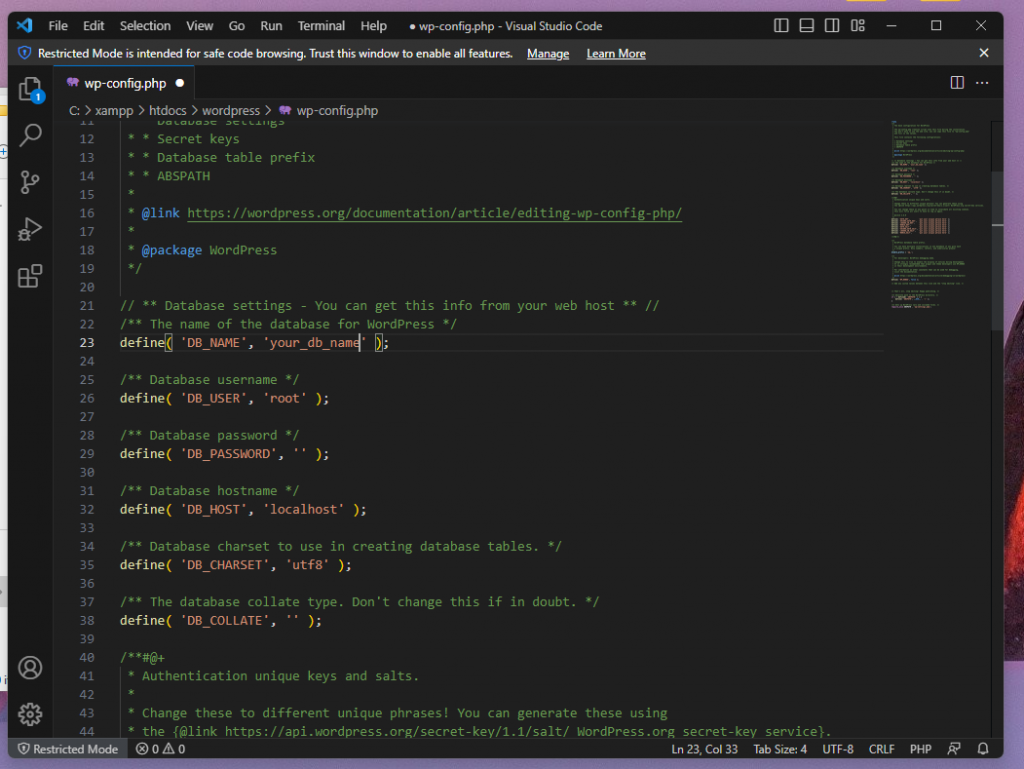The height and width of the screenshot is (769, 1024).
Task: Click Ln 23, Col 33 status item
Action: 704,749
